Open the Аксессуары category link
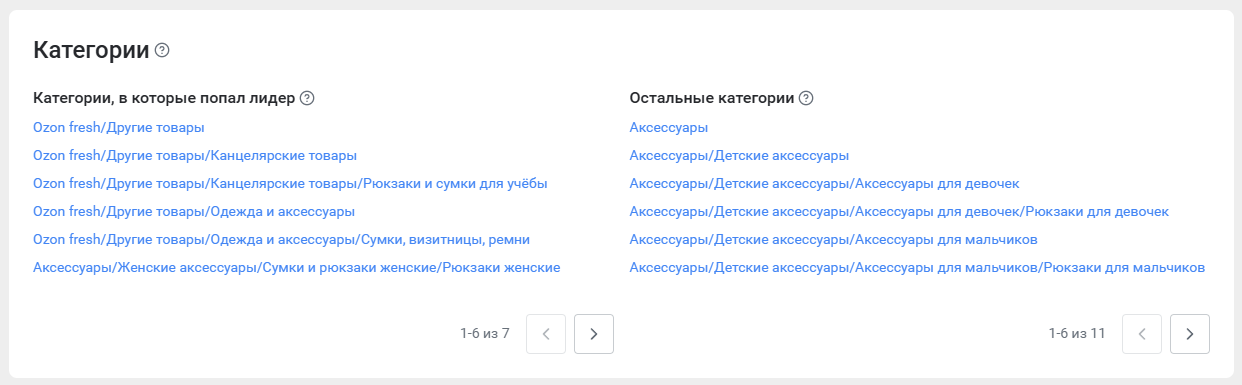This screenshot has height=385, width=1242. point(669,127)
